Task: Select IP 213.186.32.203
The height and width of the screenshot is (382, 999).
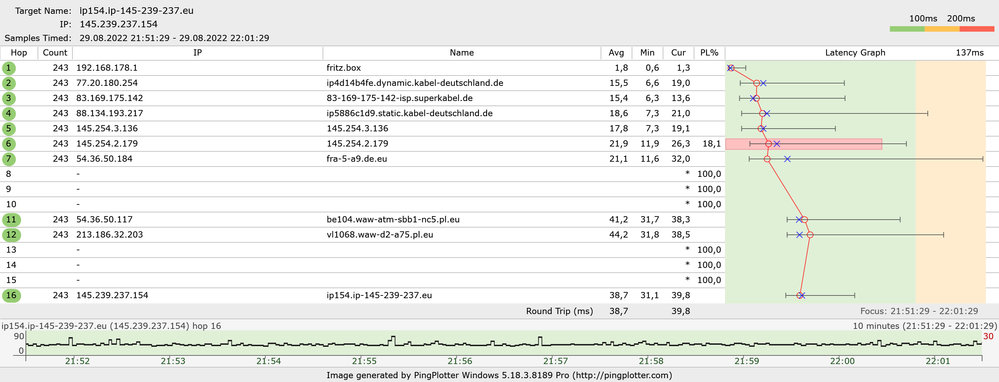Action: click(109, 235)
